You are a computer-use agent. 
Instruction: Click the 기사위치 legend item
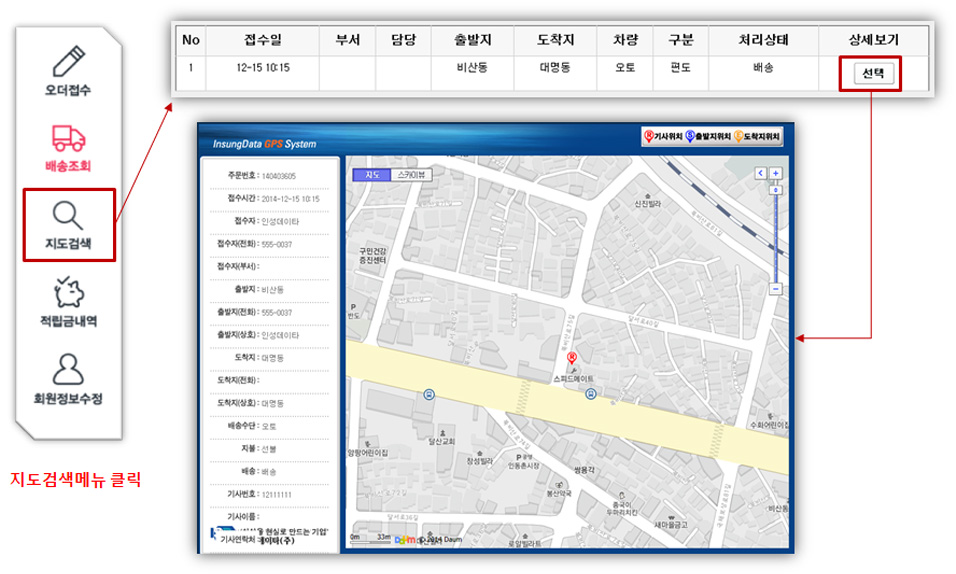pos(664,137)
